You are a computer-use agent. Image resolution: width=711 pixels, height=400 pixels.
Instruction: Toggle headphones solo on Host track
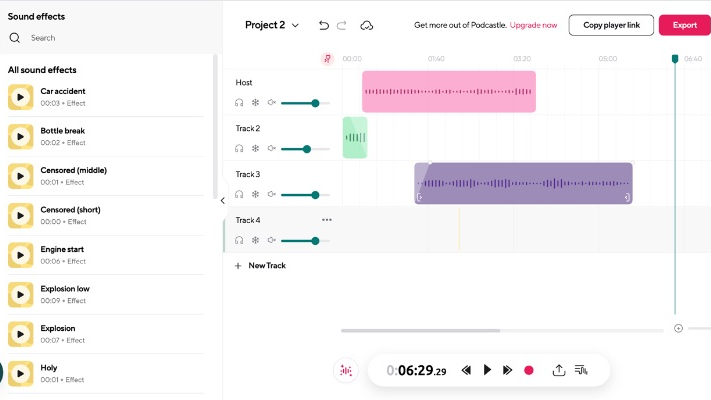(x=240, y=102)
